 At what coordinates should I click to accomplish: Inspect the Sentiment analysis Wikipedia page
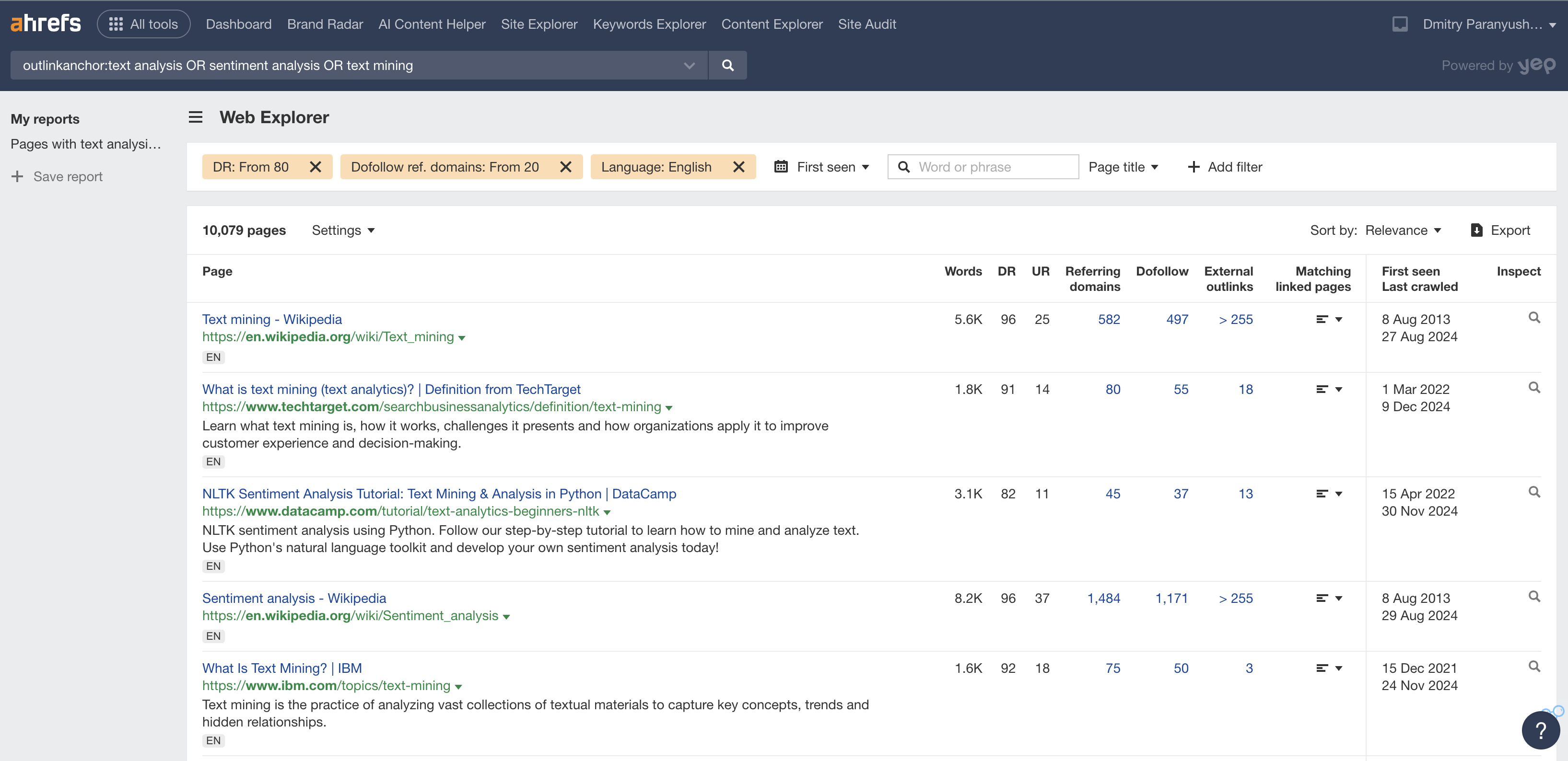coord(1534,597)
